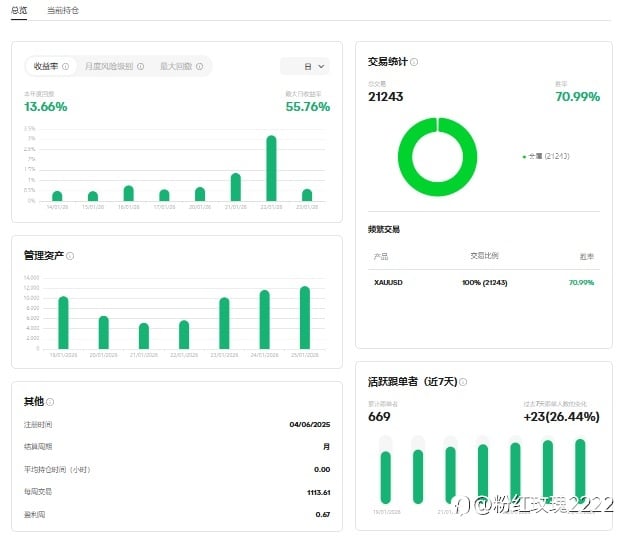Click the info icon beside 最大回撤
Screen dimensions: 620x540
tap(200, 66)
